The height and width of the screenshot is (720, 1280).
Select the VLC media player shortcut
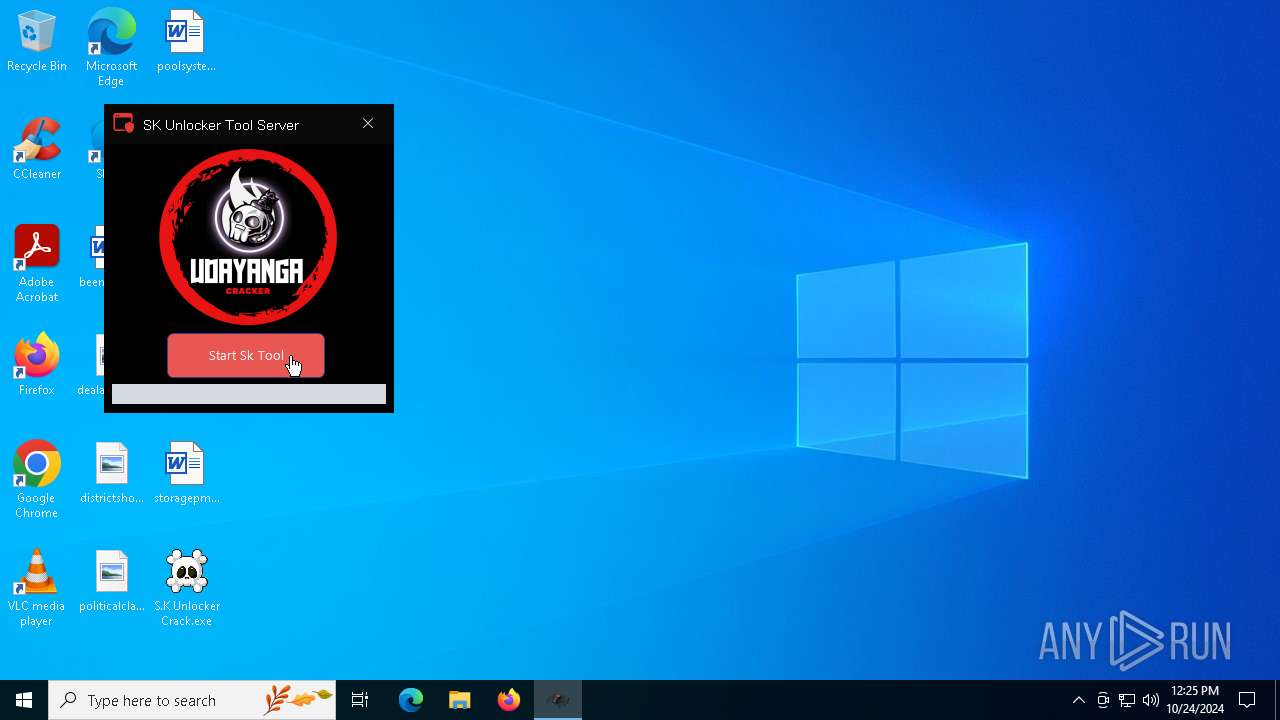pos(37,588)
